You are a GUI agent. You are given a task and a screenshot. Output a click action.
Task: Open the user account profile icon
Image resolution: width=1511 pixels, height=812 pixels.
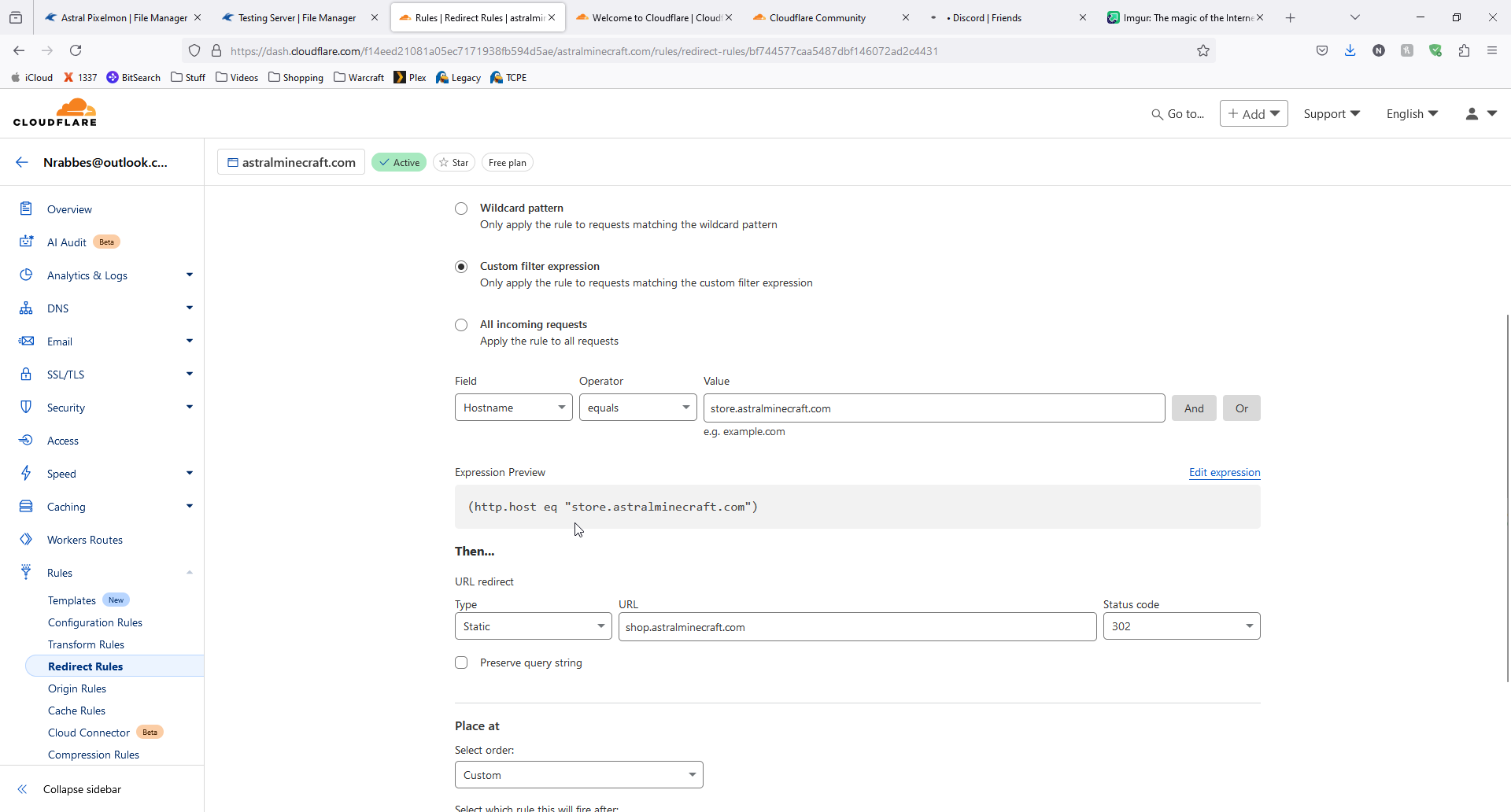tap(1472, 114)
